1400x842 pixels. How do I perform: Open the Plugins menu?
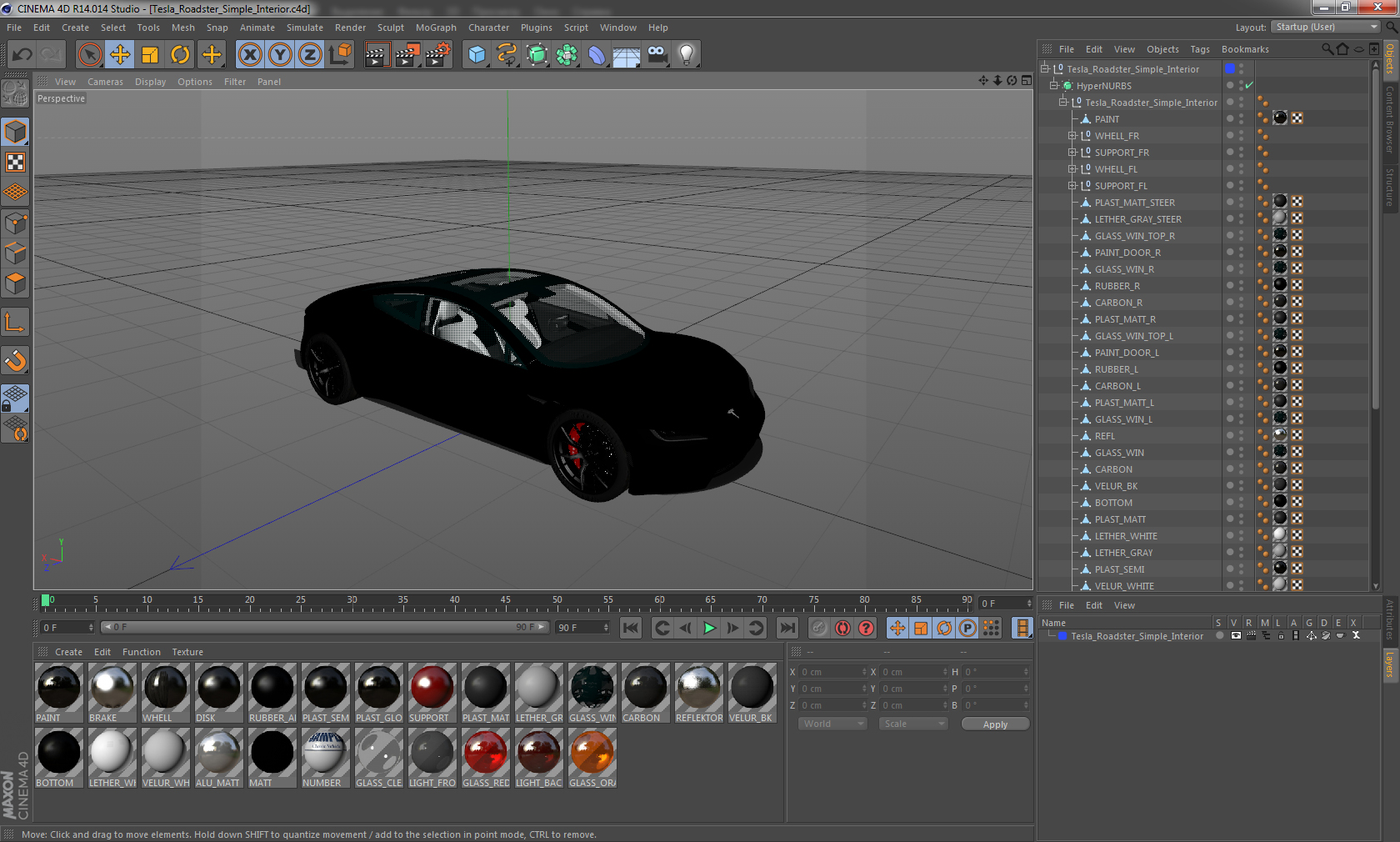click(x=536, y=28)
